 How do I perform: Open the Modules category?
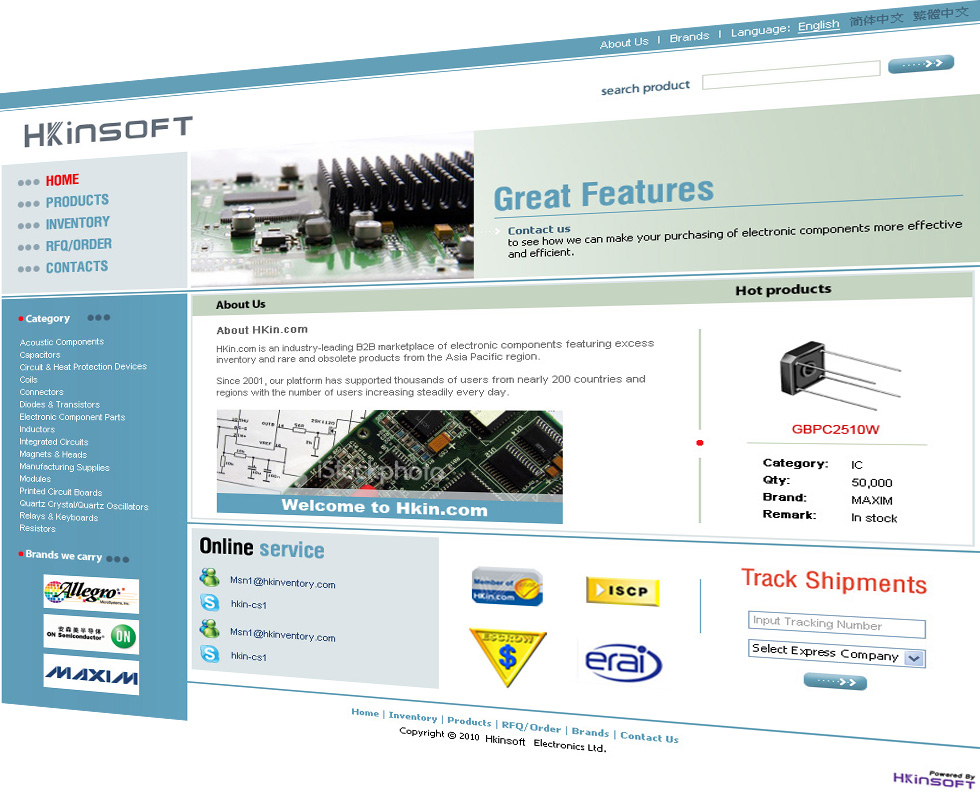point(35,479)
